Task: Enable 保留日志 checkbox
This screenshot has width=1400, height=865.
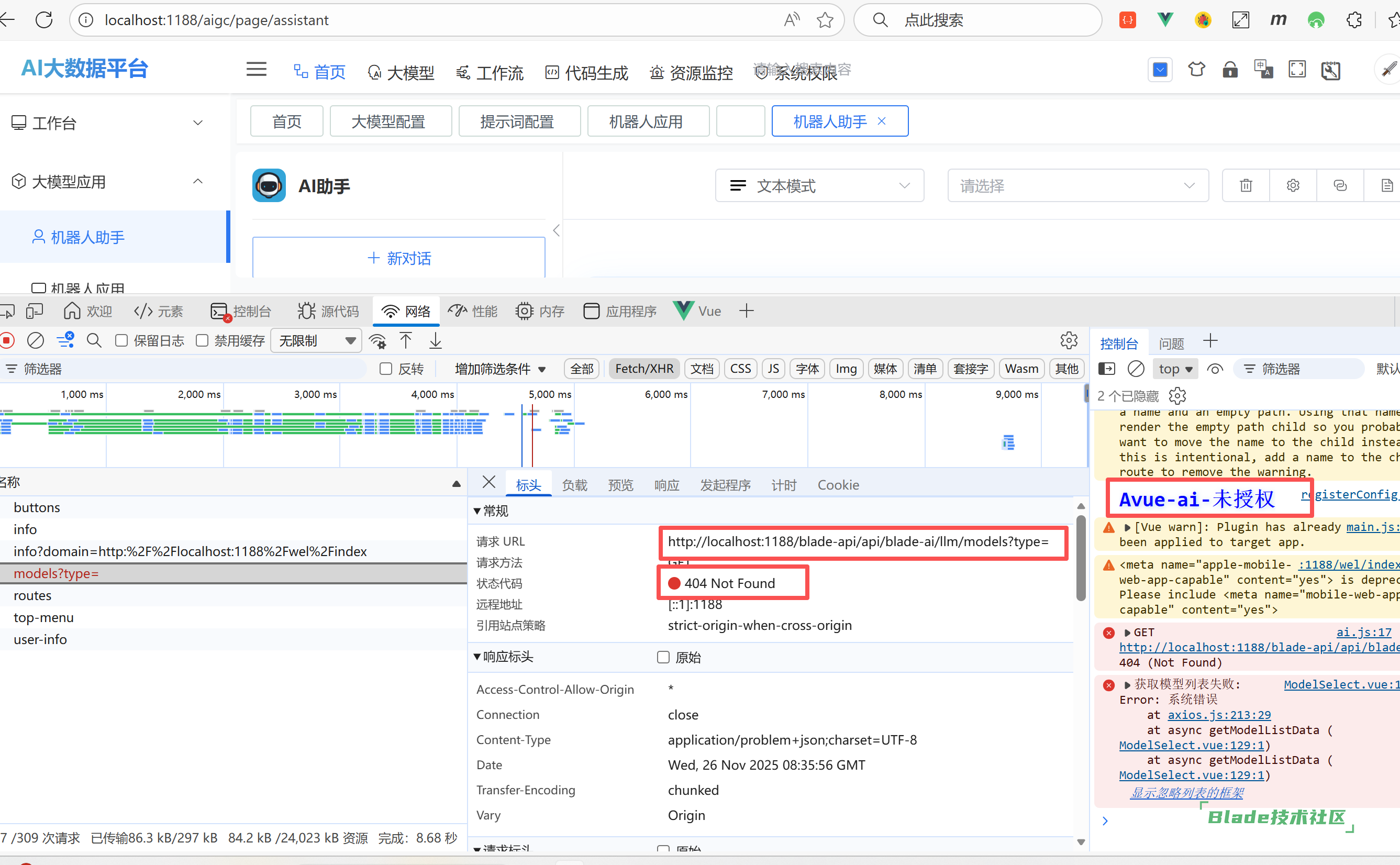Action: point(122,341)
